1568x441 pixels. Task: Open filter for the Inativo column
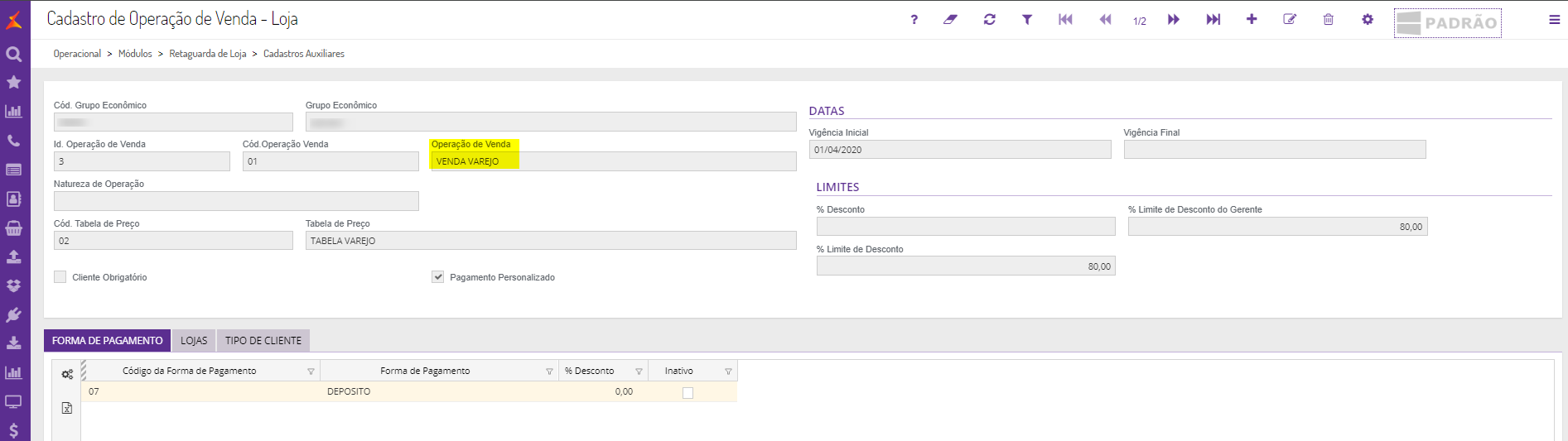tap(728, 371)
